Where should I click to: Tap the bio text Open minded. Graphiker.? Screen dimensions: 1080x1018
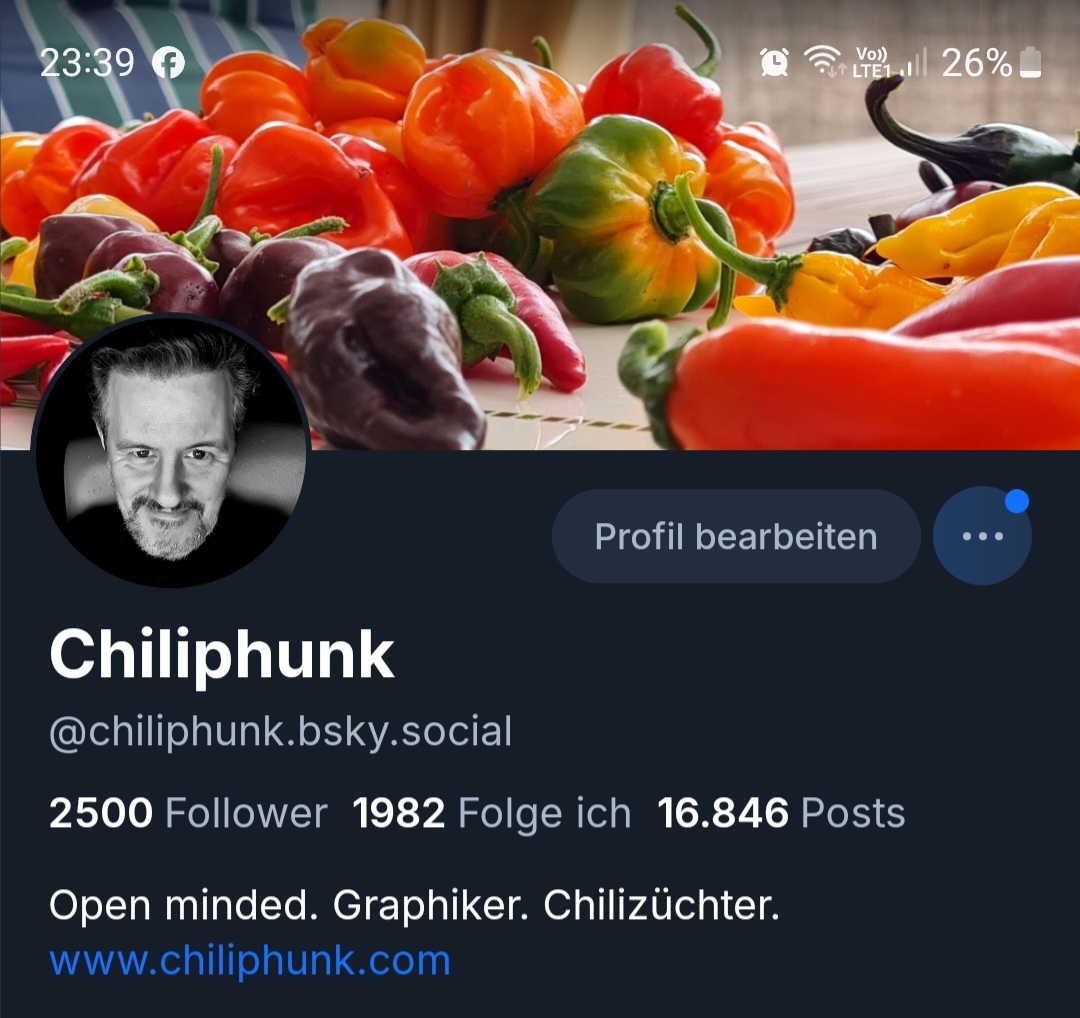[x=289, y=905]
